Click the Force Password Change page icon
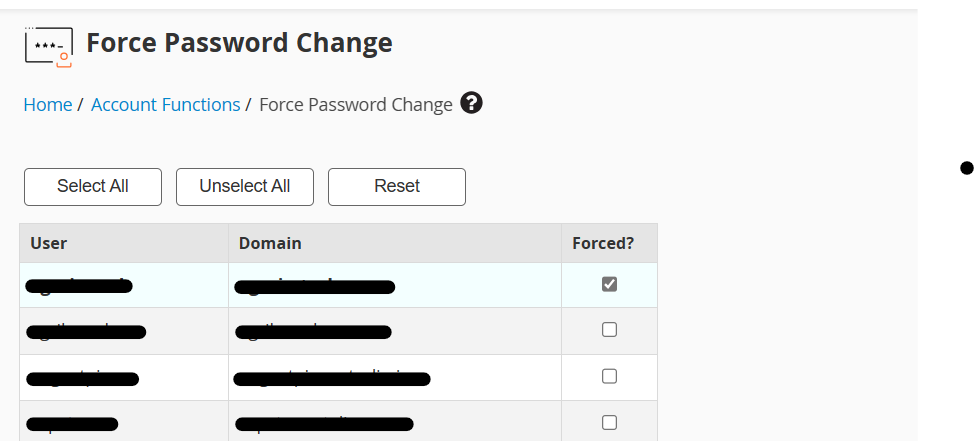The height and width of the screenshot is (441, 974). (x=48, y=47)
